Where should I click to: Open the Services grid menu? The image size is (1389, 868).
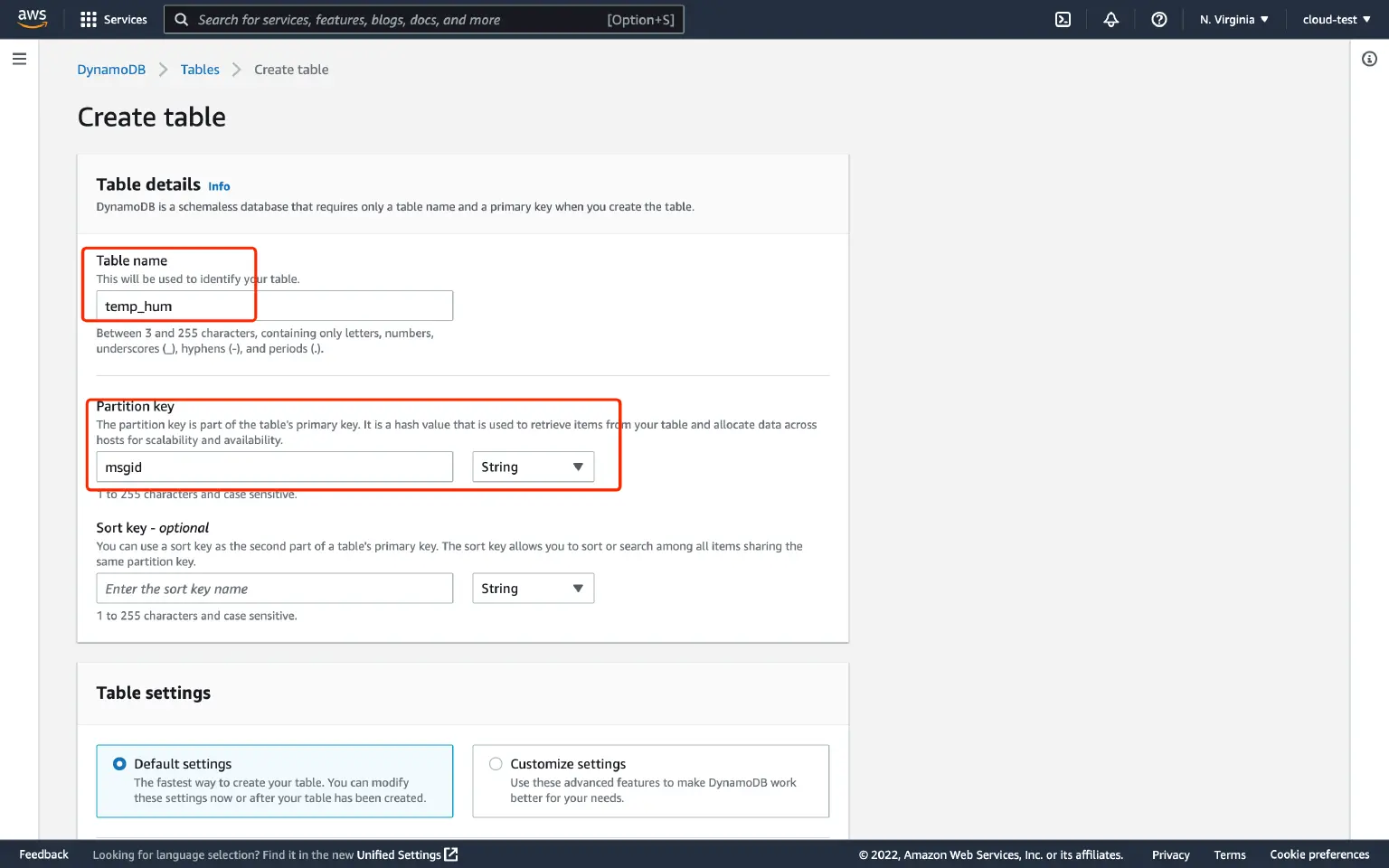pyautogui.click(x=88, y=19)
